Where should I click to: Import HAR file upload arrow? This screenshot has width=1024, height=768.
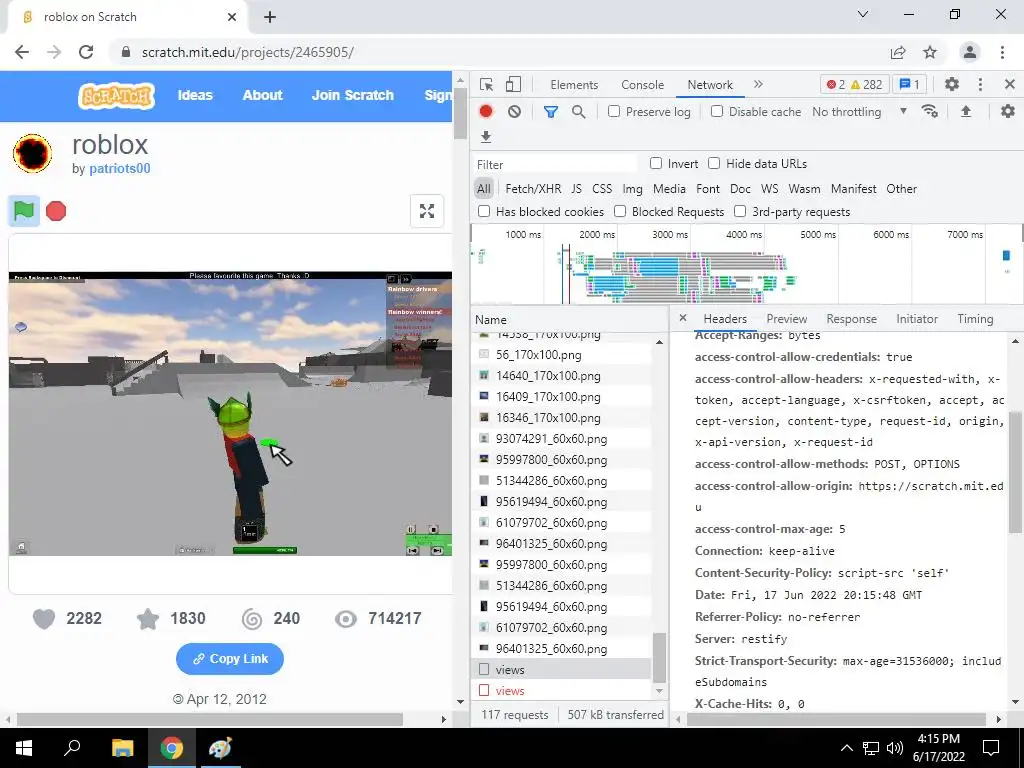[966, 112]
